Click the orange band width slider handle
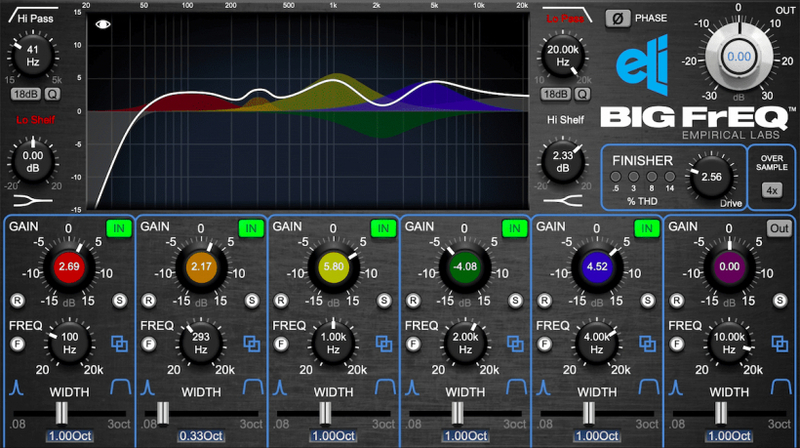 [x=163, y=413]
